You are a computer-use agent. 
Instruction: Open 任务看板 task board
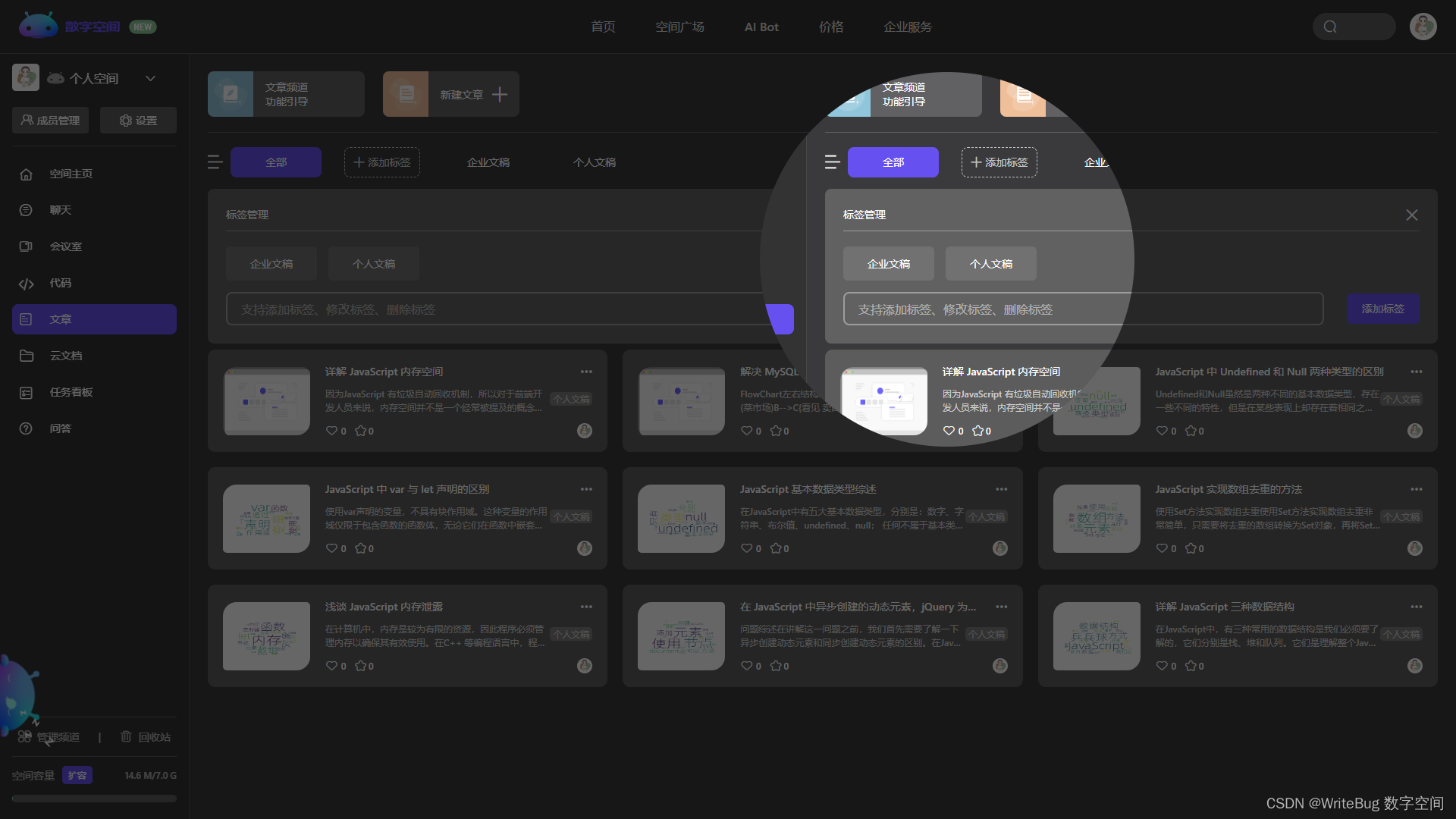tap(71, 392)
